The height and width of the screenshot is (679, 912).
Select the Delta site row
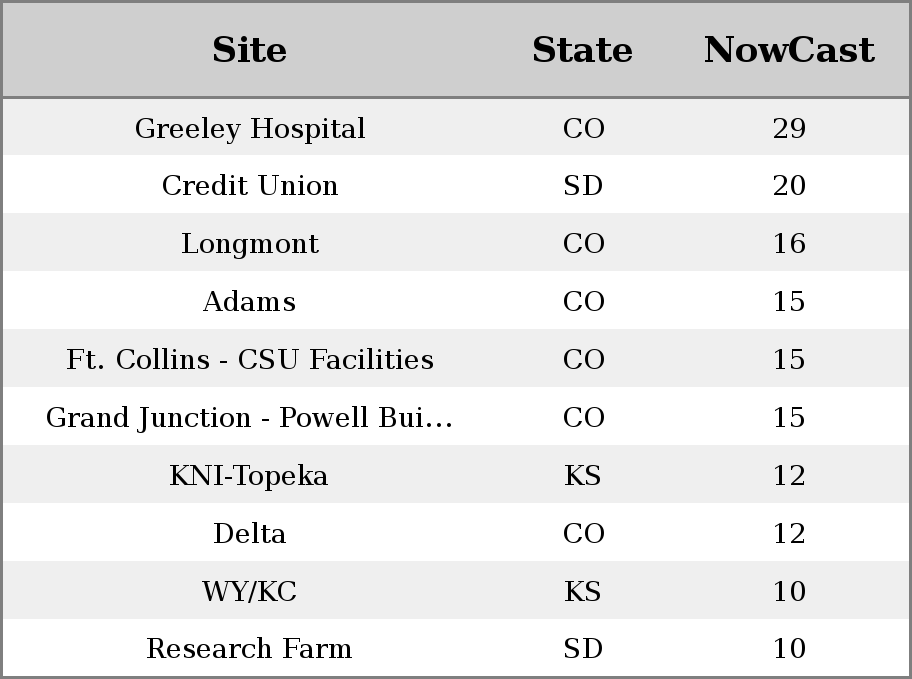tap(456, 532)
